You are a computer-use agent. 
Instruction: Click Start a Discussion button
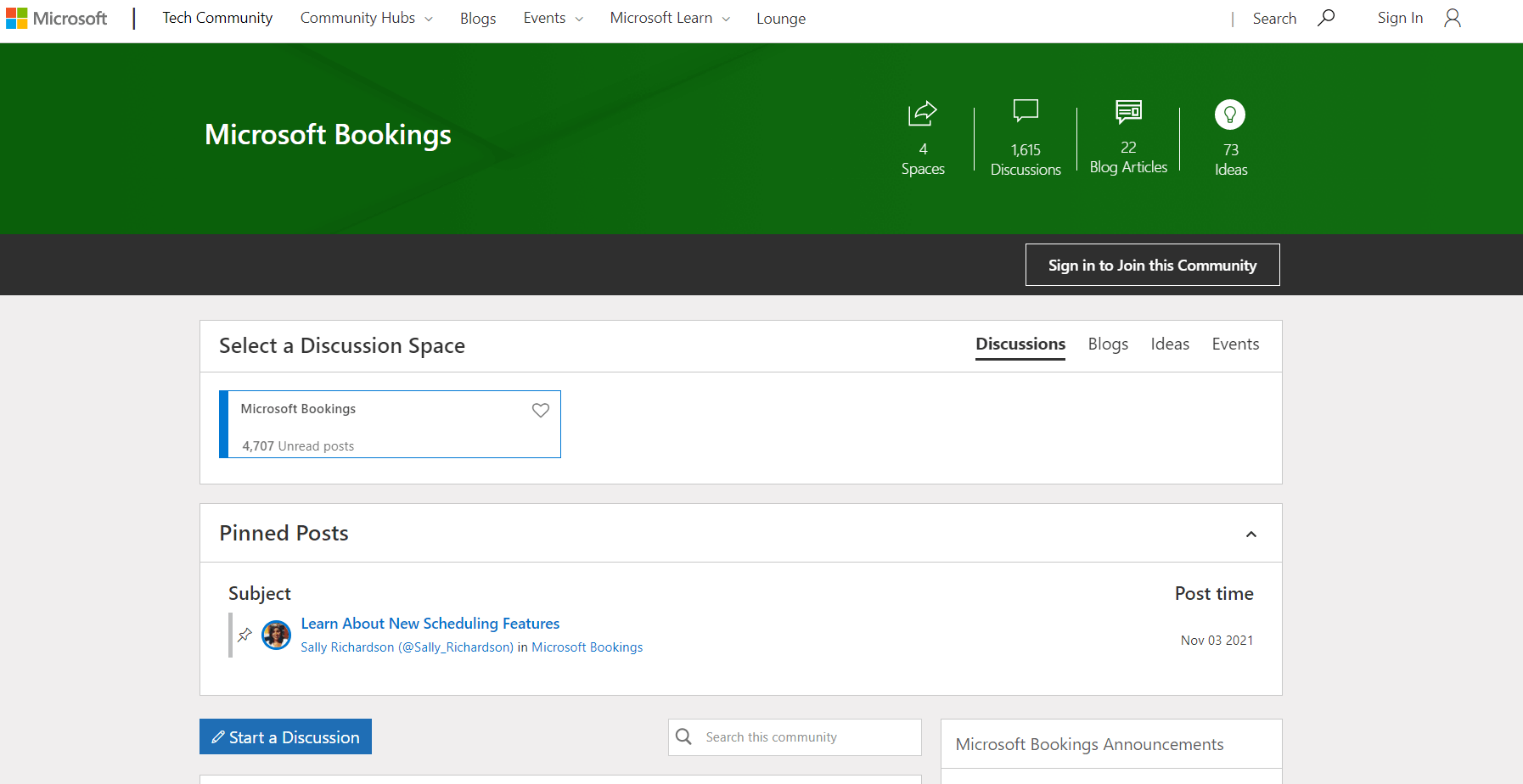point(285,736)
